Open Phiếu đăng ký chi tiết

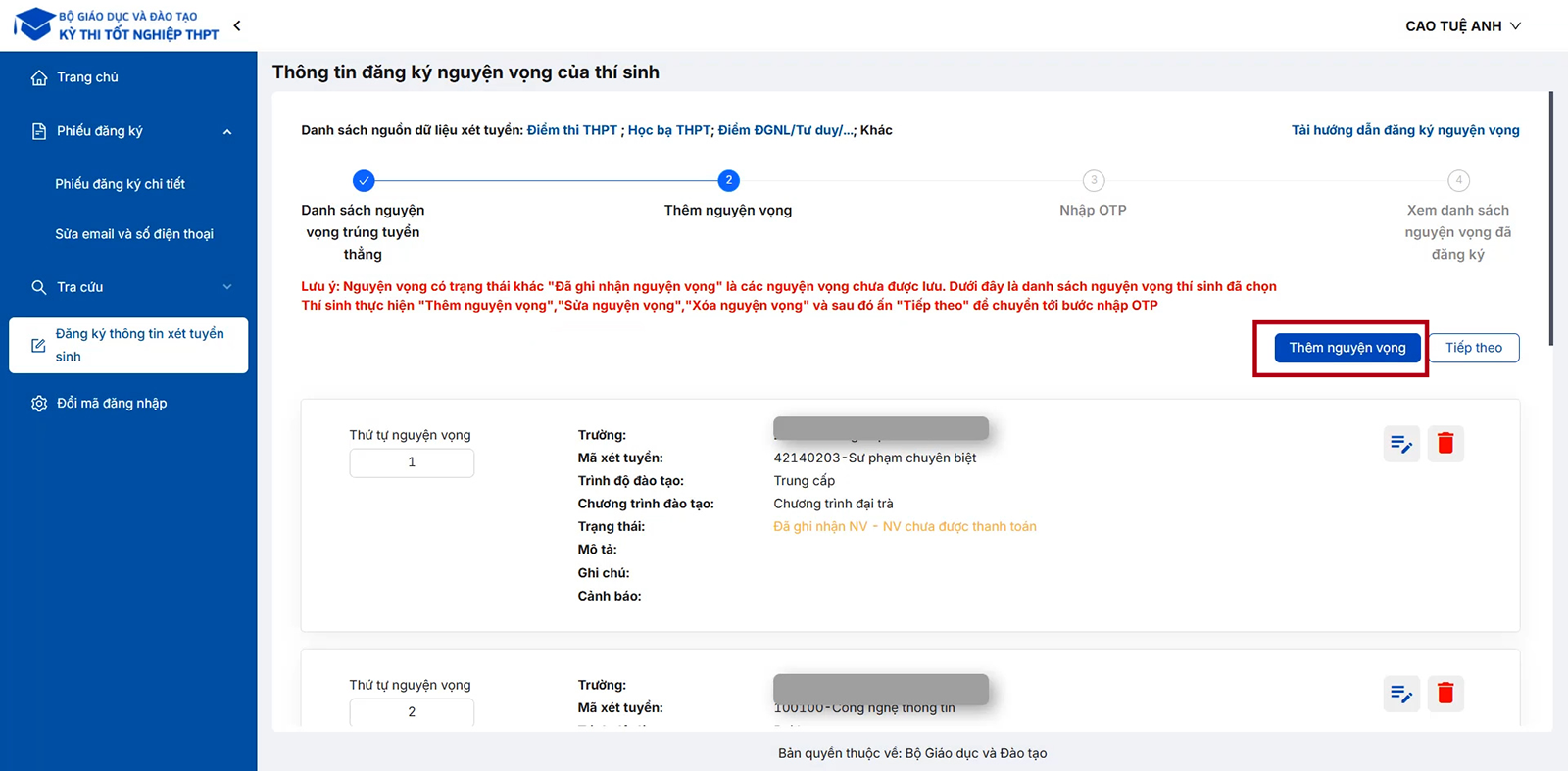[120, 184]
